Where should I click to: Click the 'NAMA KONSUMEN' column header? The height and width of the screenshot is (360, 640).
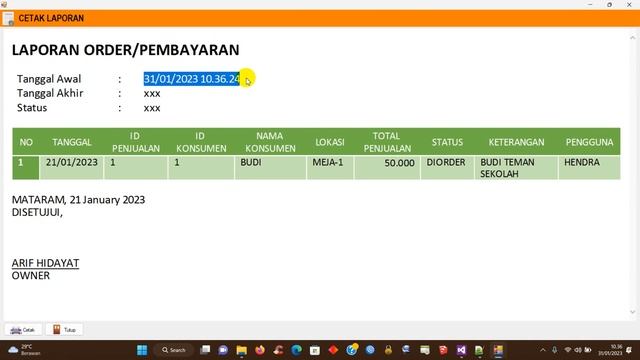(270, 142)
